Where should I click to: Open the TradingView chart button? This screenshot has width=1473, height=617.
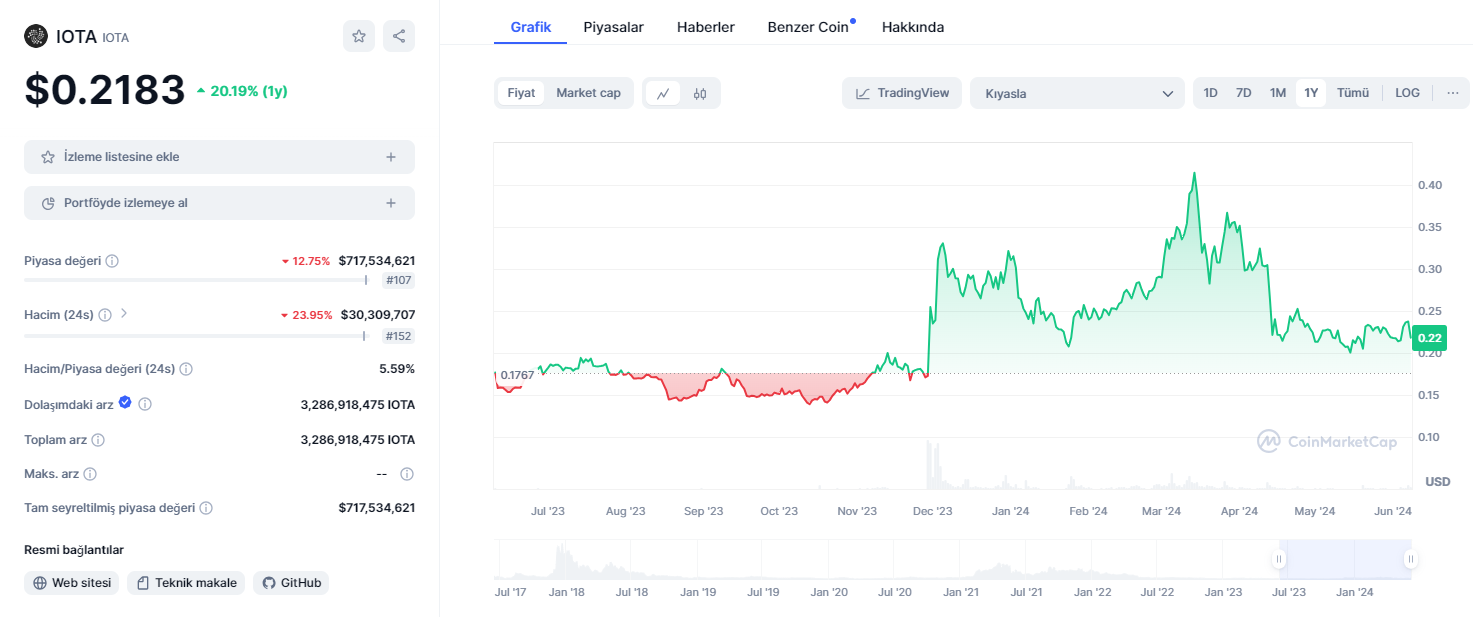pos(902,93)
